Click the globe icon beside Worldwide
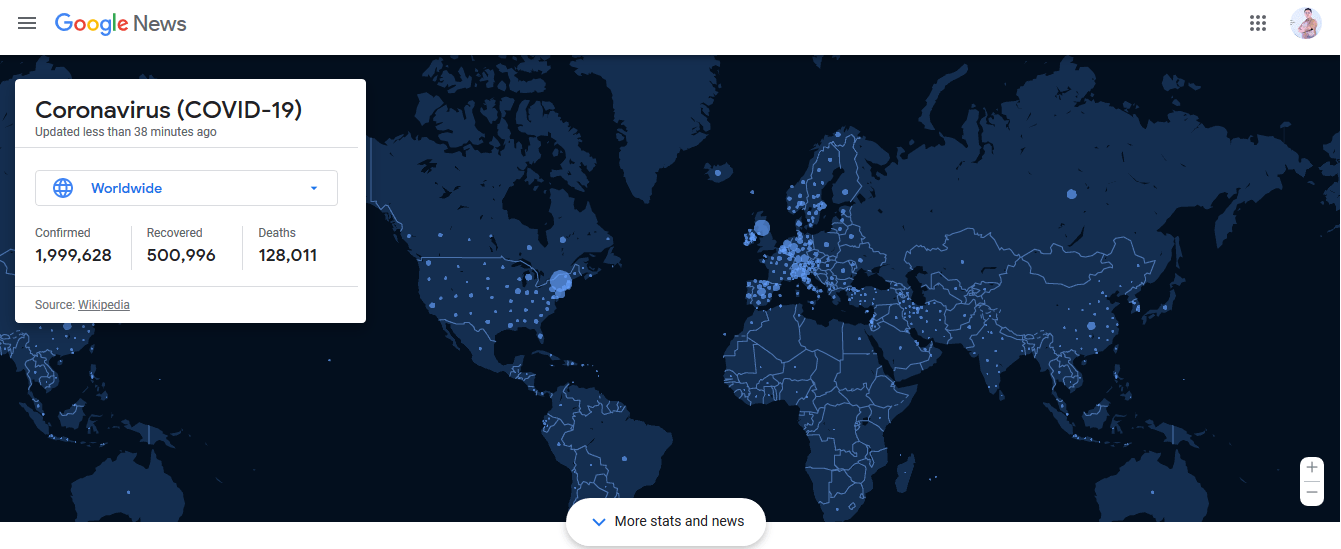The width and height of the screenshot is (1341, 549). point(63,188)
